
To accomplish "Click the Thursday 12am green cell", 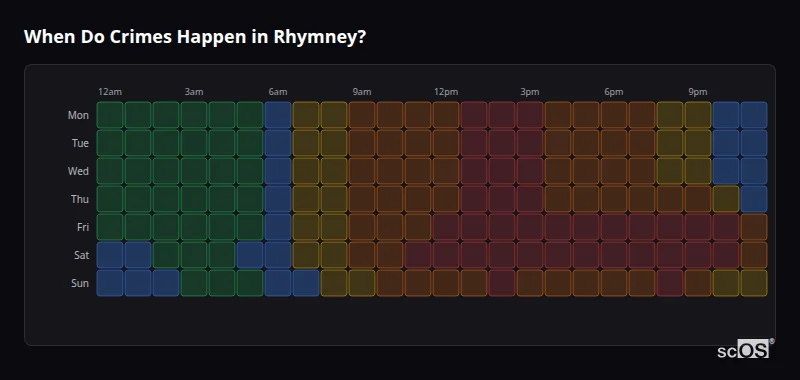I will [110, 199].
